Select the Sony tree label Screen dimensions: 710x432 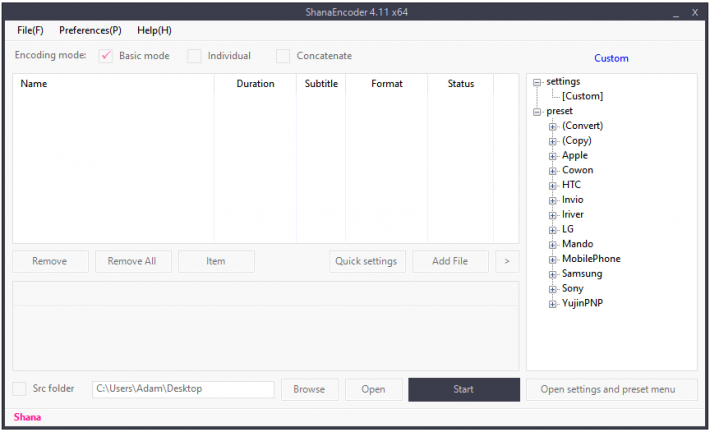coord(572,288)
